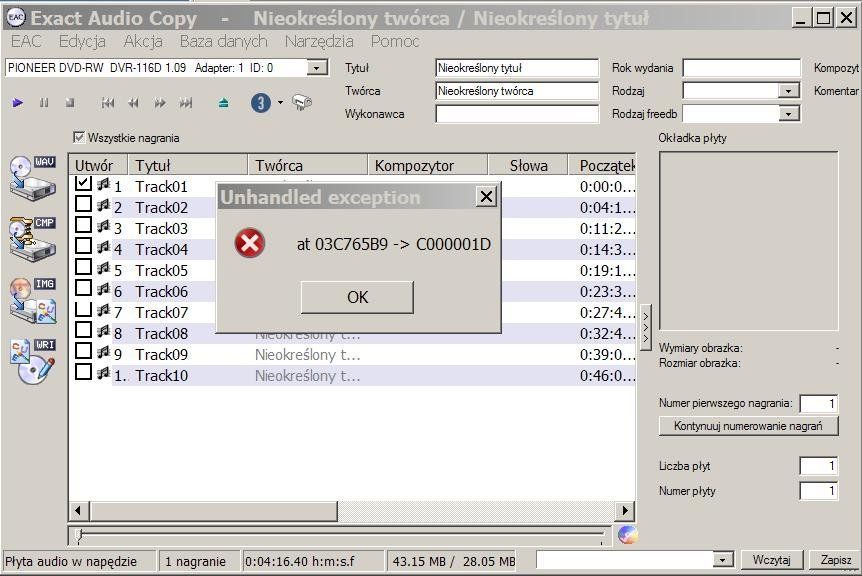
Task: Open the EAC menu
Action: coord(26,41)
